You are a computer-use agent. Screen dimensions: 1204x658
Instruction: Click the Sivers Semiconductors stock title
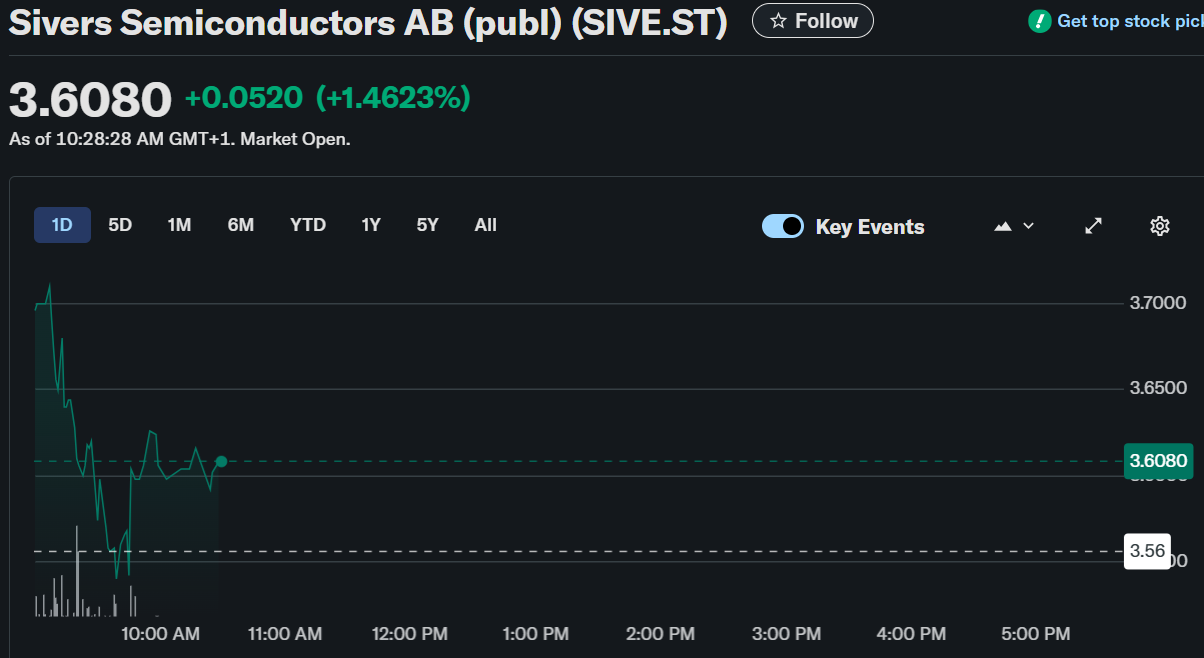368,23
